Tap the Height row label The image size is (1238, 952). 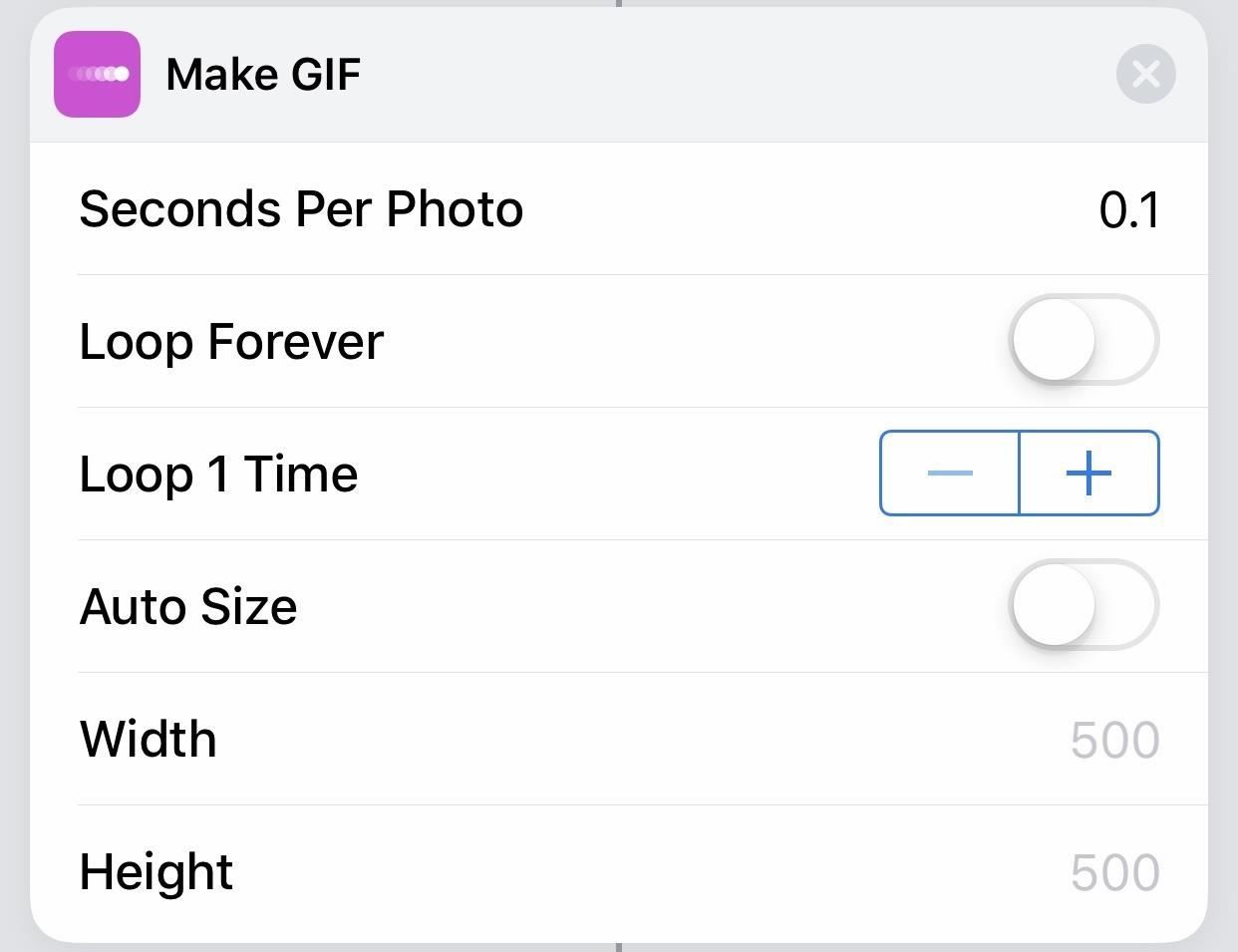155,871
